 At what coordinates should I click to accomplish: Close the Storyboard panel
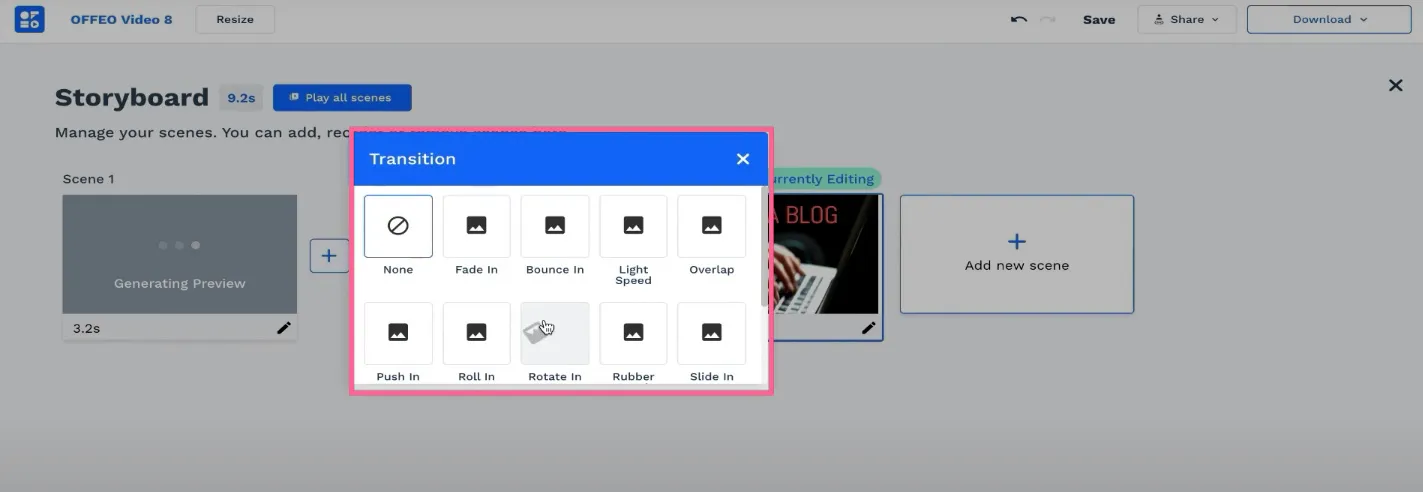pos(1396,85)
